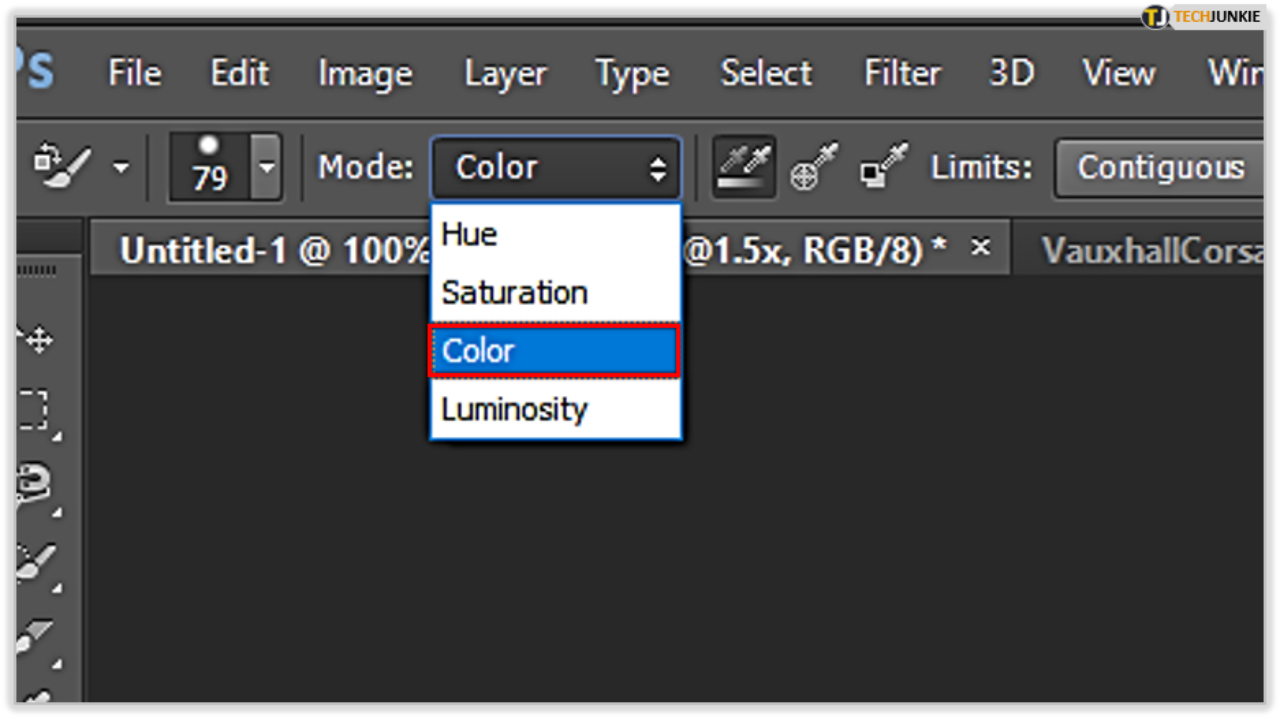The height and width of the screenshot is (720, 1280).
Task: Enable Sampling: Continuous mode
Action: tap(742, 167)
